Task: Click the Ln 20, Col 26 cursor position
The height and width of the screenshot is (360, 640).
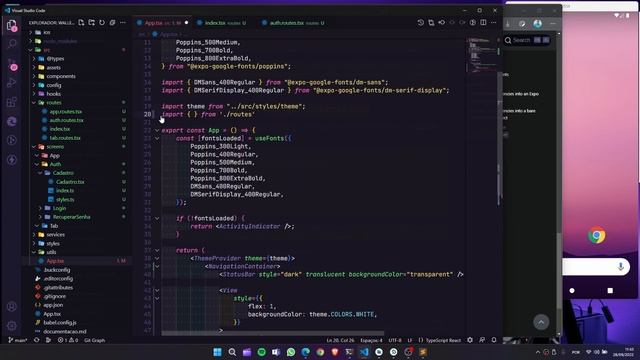Action: tap(340, 340)
